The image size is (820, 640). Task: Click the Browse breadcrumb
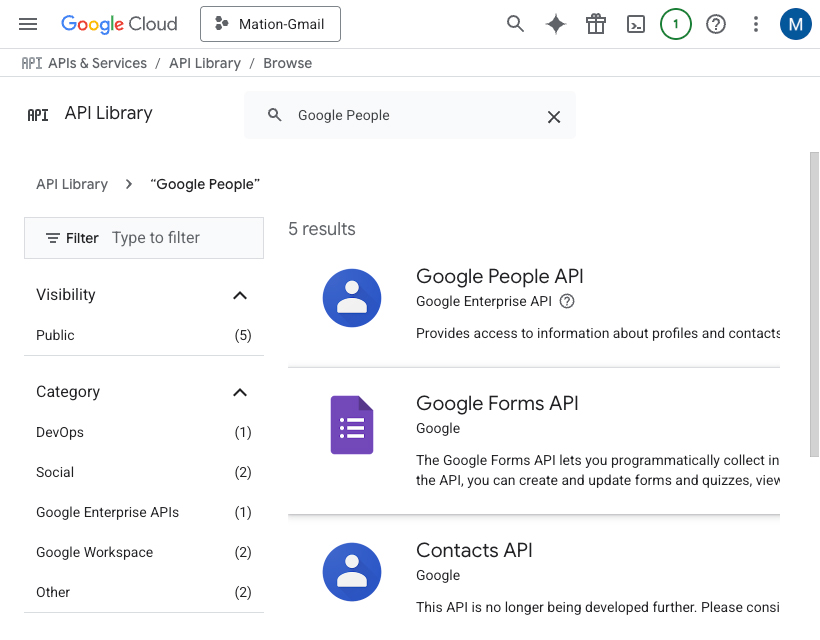(288, 63)
